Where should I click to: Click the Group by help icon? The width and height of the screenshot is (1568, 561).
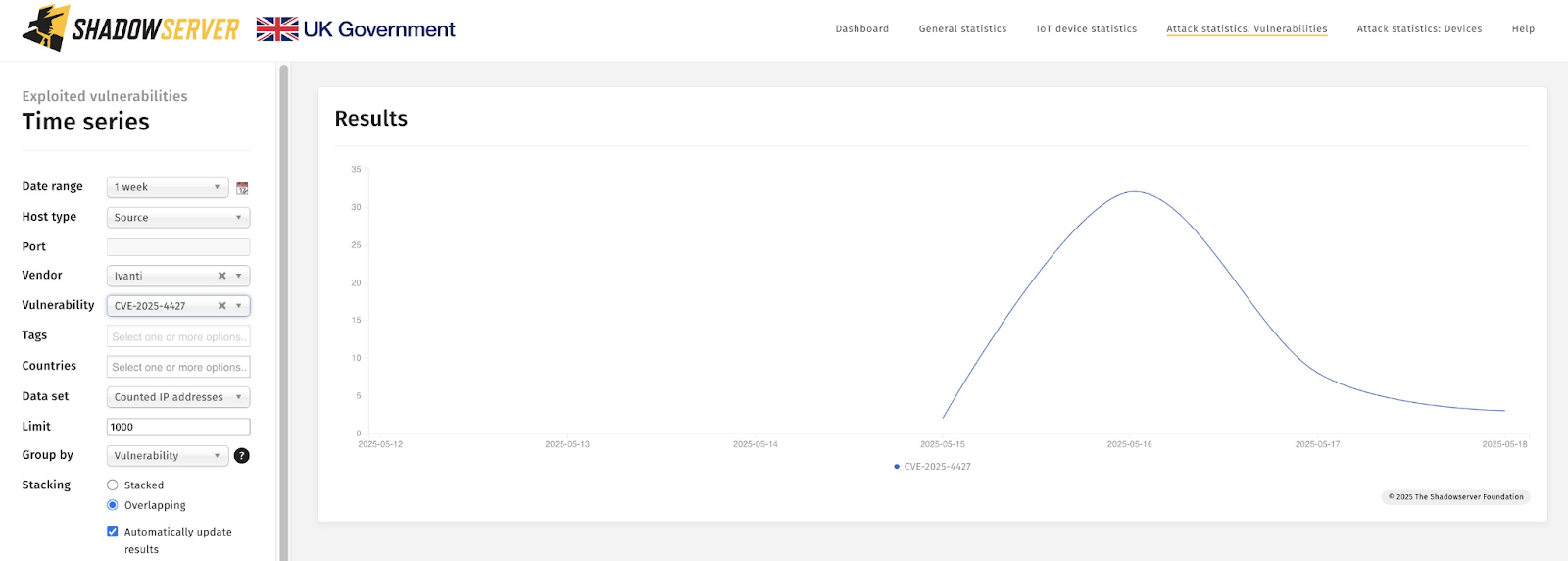point(242,456)
